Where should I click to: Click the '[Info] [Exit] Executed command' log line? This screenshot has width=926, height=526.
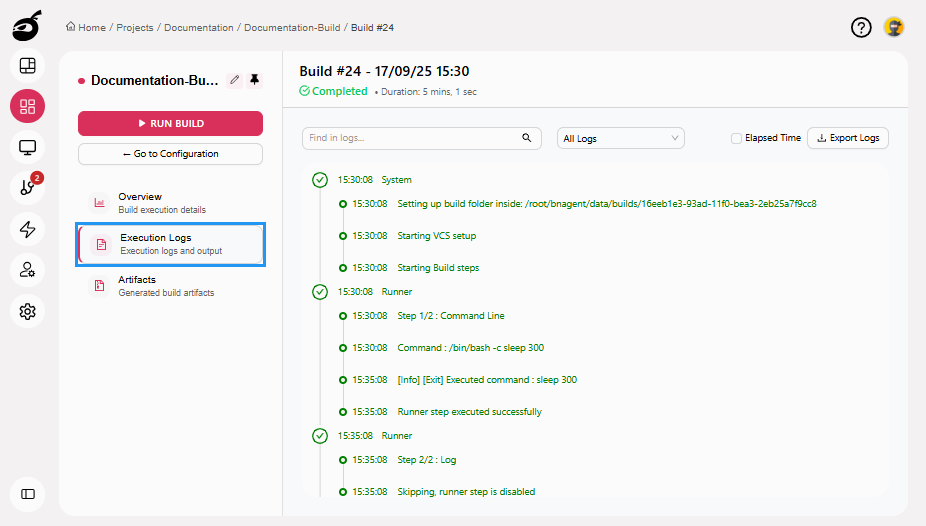(487, 380)
